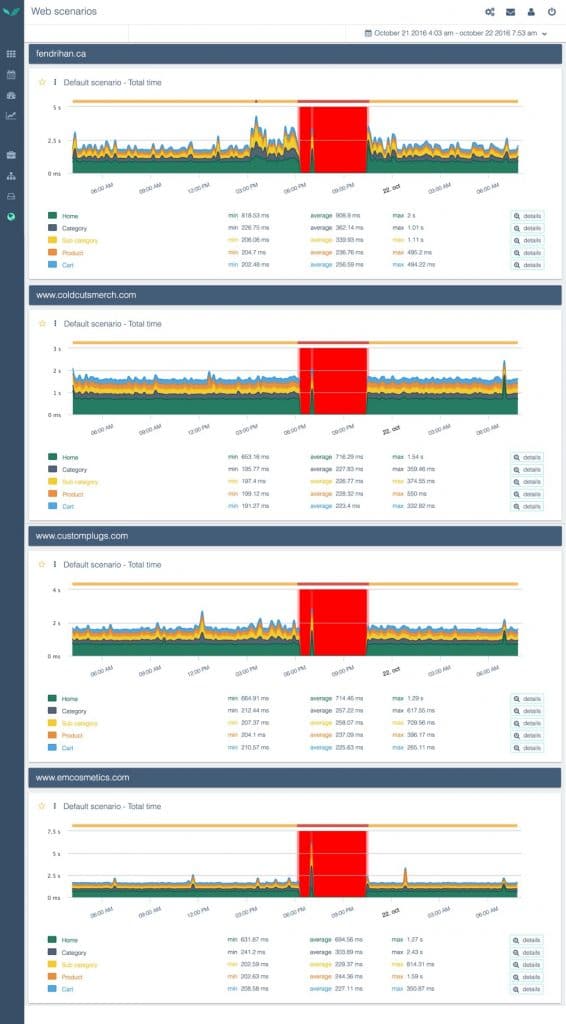The width and height of the screenshot is (566, 1024).
Task: View details for fendrihan.ca Home step
Action: pos(527,216)
